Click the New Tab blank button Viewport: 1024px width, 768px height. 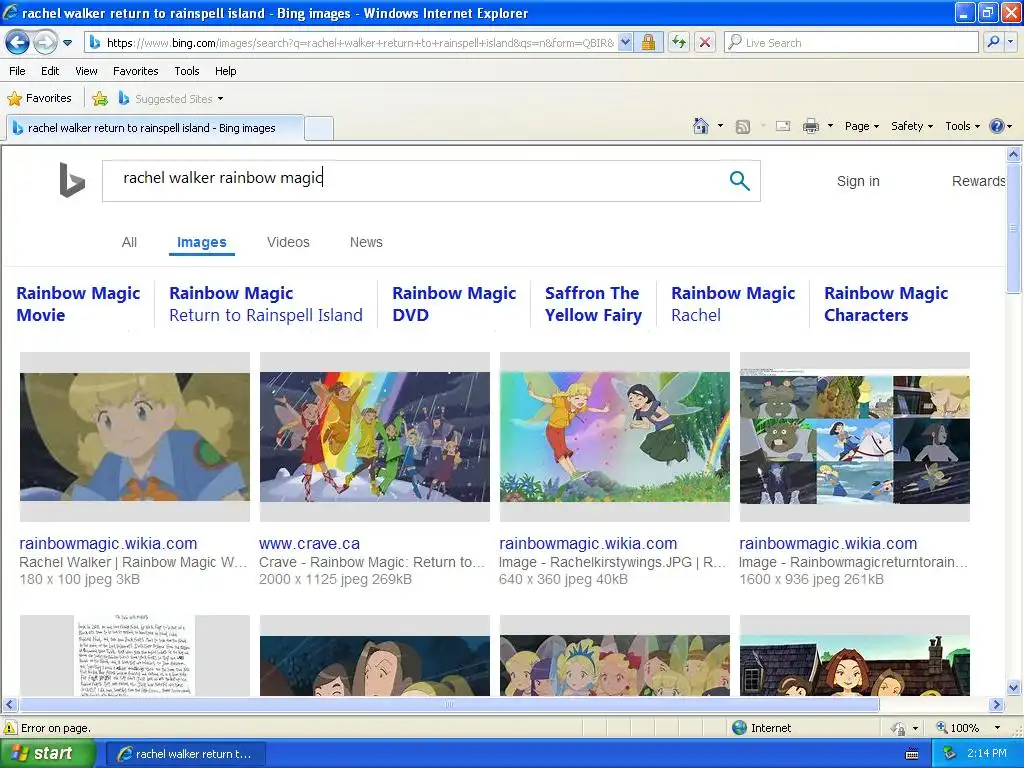[319, 128]
